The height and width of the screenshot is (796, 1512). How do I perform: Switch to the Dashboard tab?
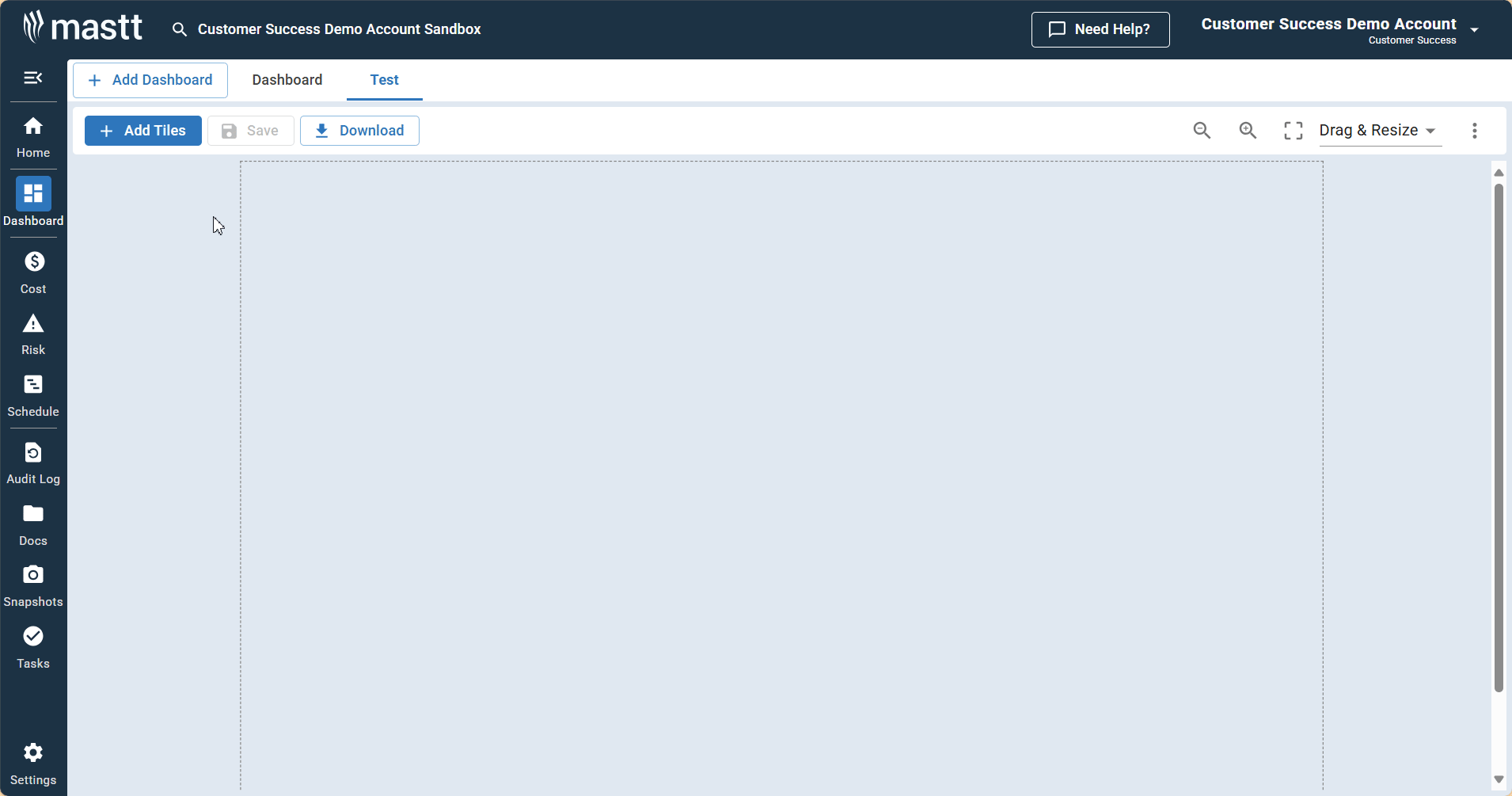tap(287, 80)
